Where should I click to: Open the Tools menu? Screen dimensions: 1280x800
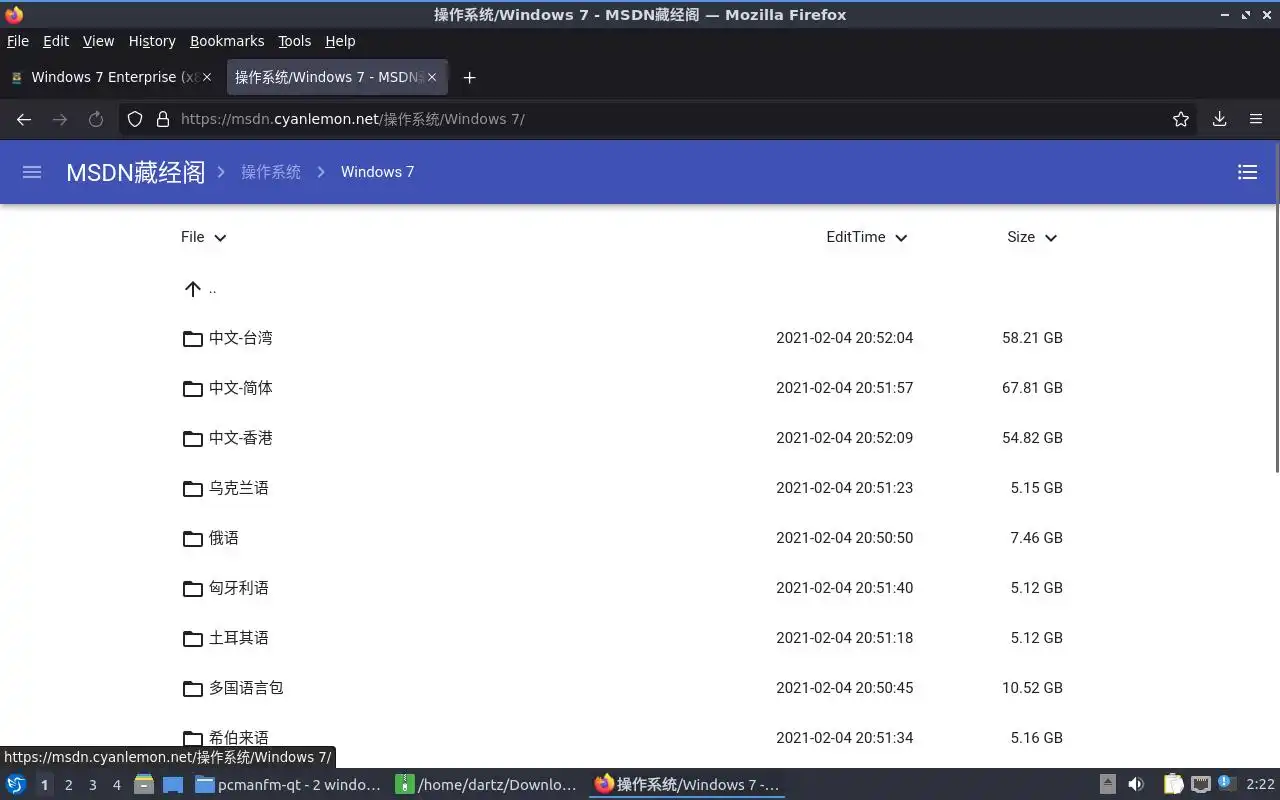tap(295, 41)
